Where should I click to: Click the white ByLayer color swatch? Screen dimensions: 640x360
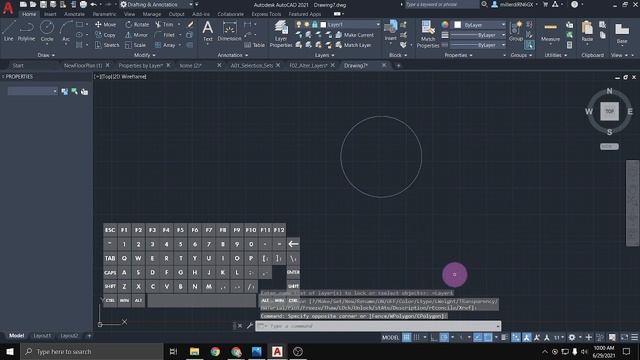click(458, 25)
